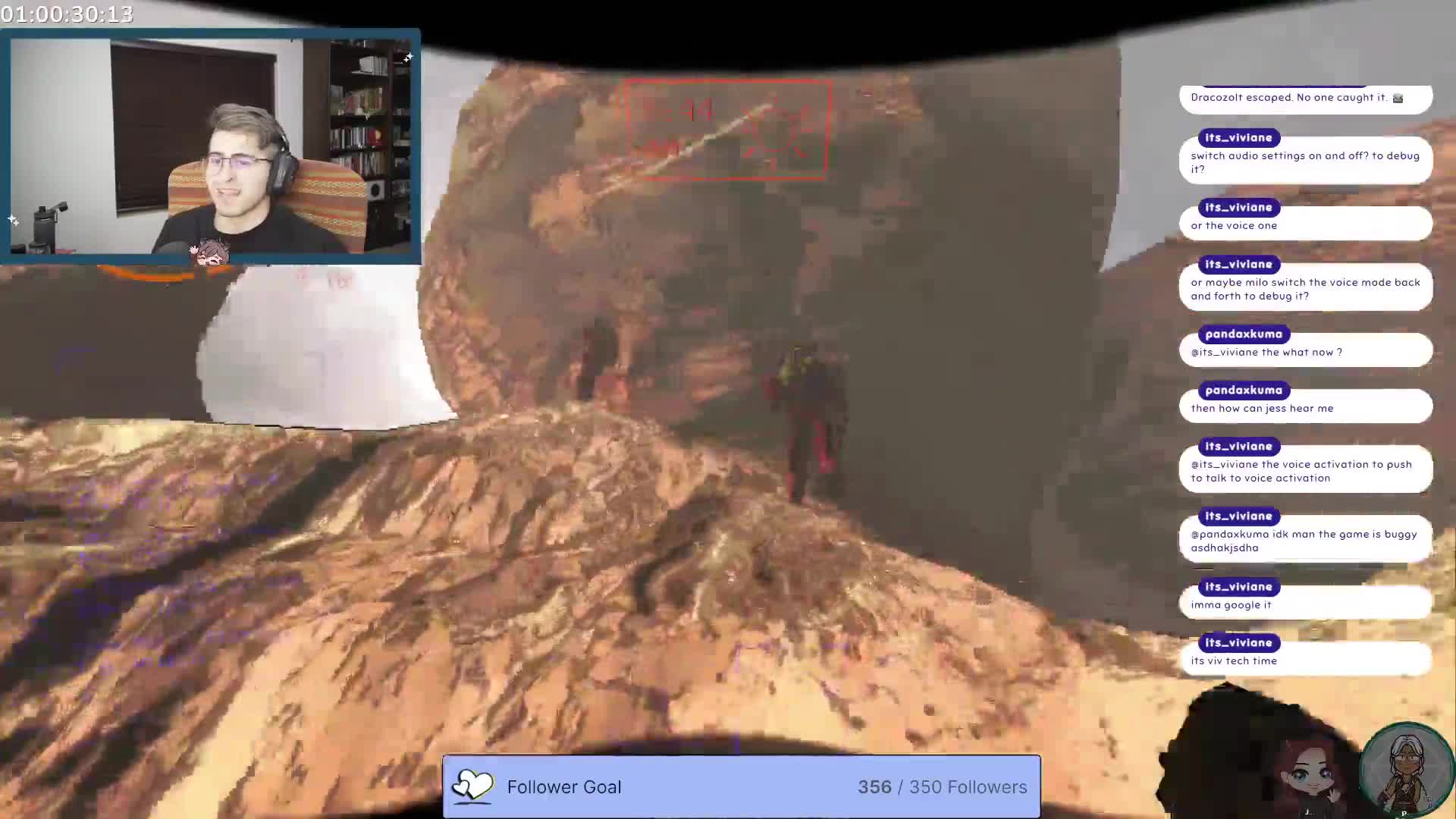
Task: Click message 'switch audio settings on and off?'
Action: 1304,162
